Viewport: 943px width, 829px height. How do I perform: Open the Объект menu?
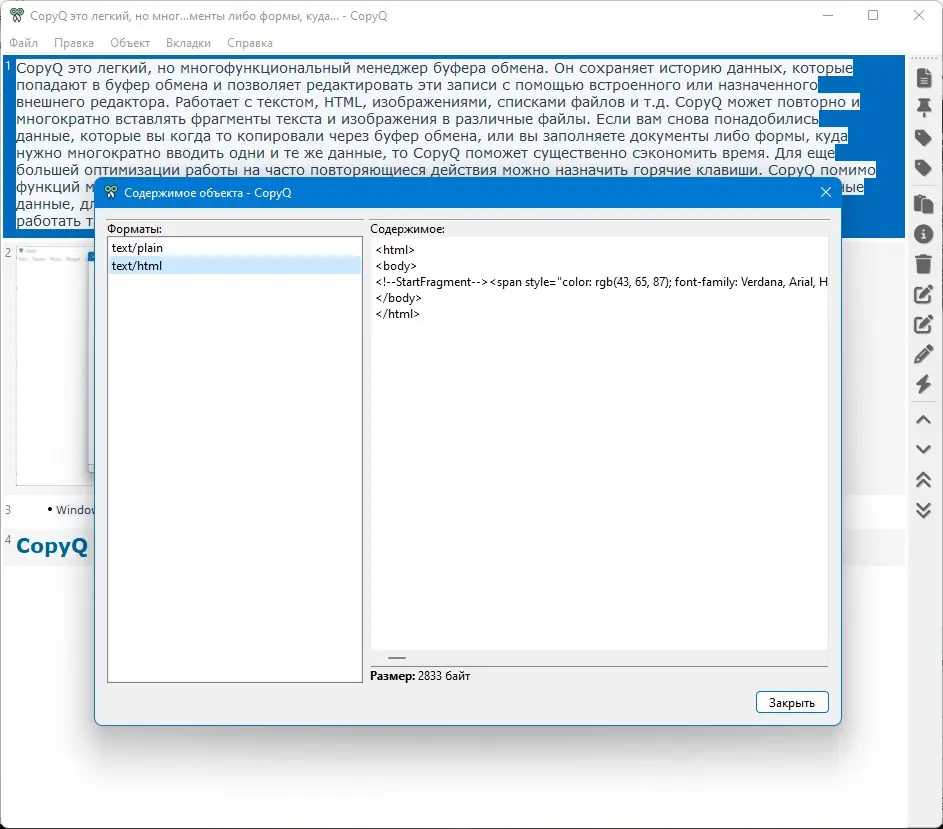pos(130,43)
